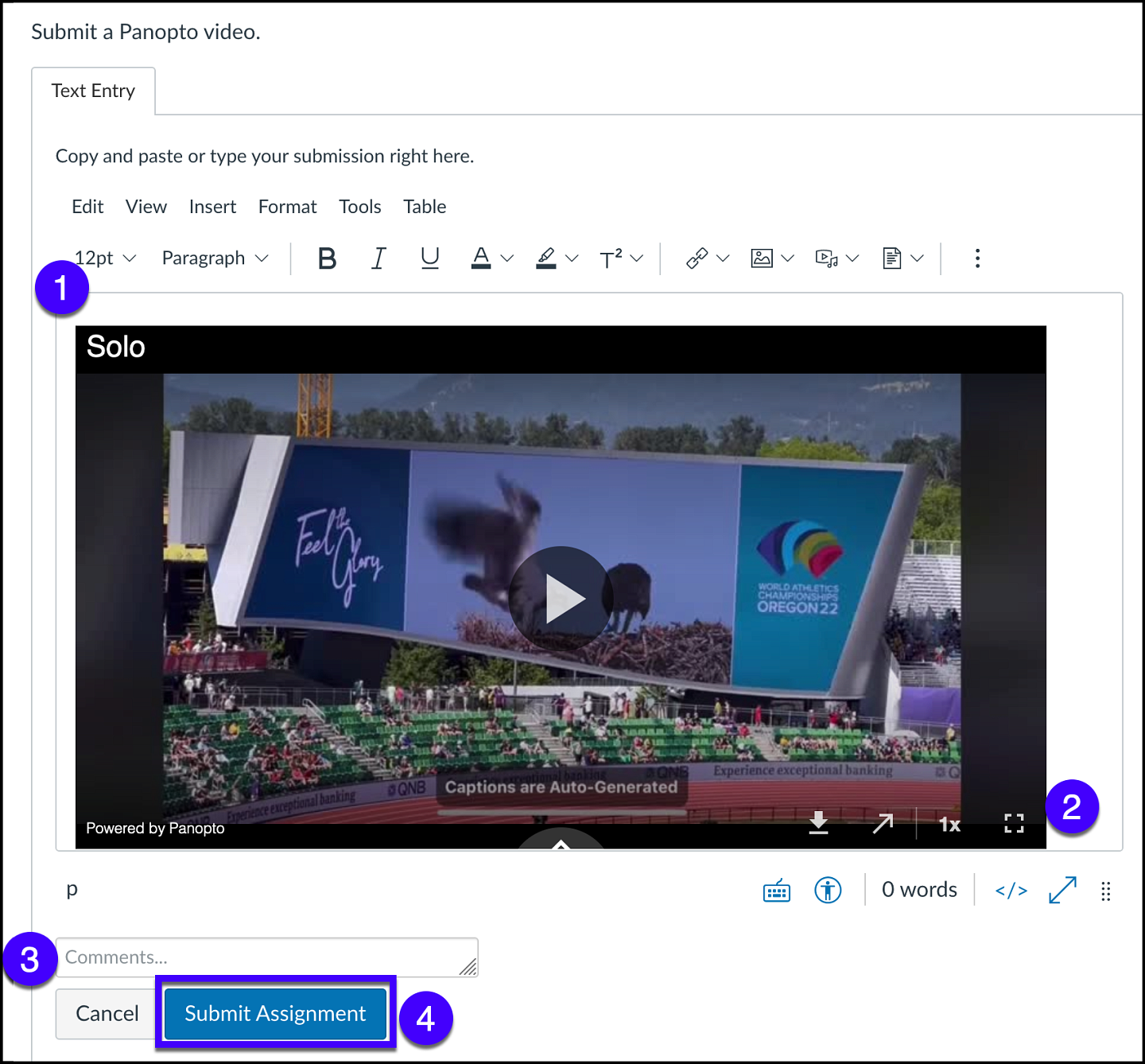The height and width of the screenshot is (1064, 1145).
Task: View keyboard shortcuts icon
Action: [x=777, y=891]
